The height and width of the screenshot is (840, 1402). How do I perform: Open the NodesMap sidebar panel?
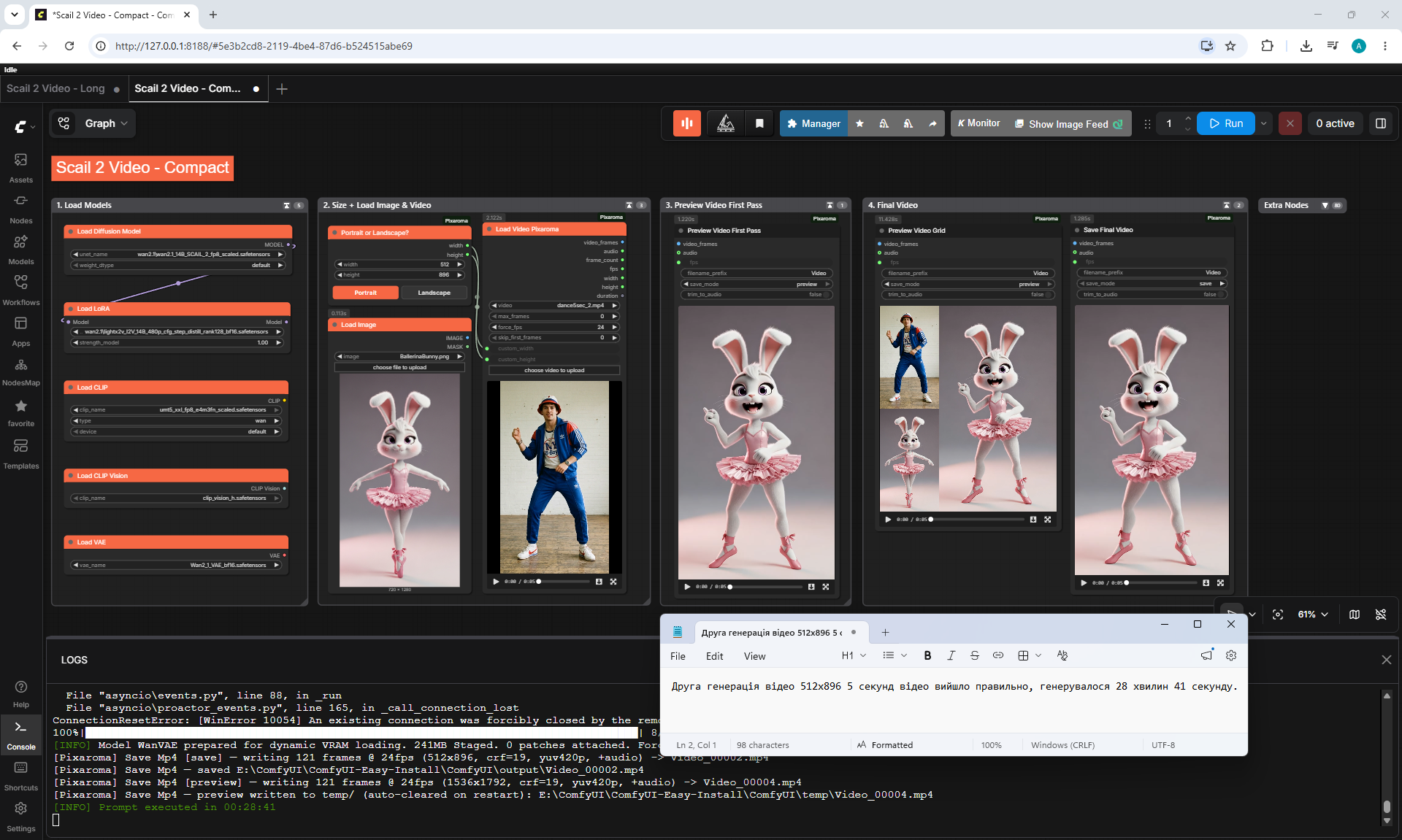pyautogui.click(x=21, y=372)
